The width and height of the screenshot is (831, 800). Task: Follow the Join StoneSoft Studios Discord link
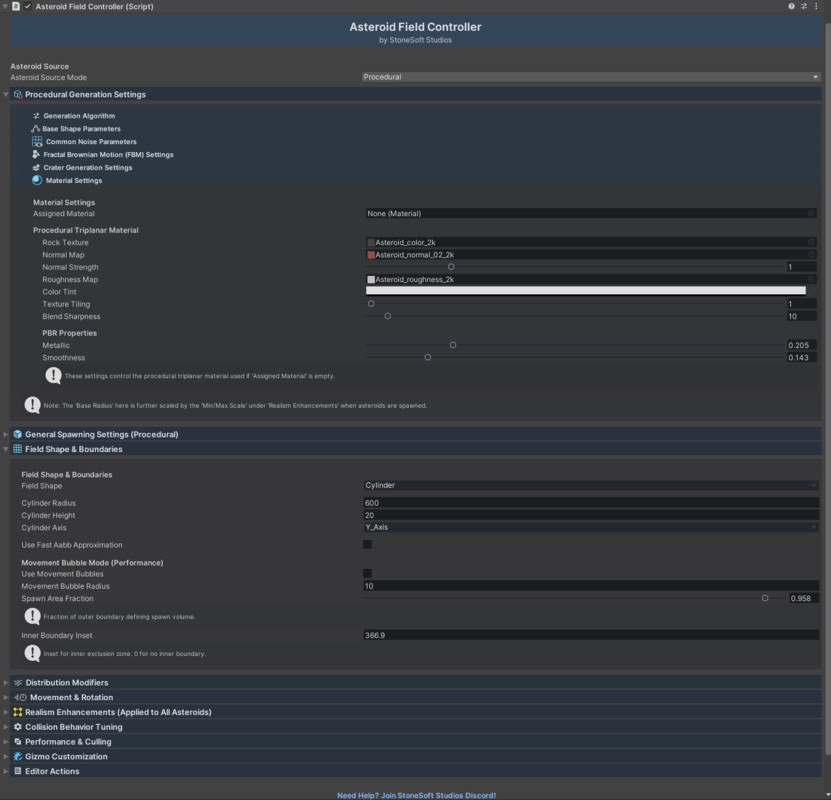coord(417,795)
